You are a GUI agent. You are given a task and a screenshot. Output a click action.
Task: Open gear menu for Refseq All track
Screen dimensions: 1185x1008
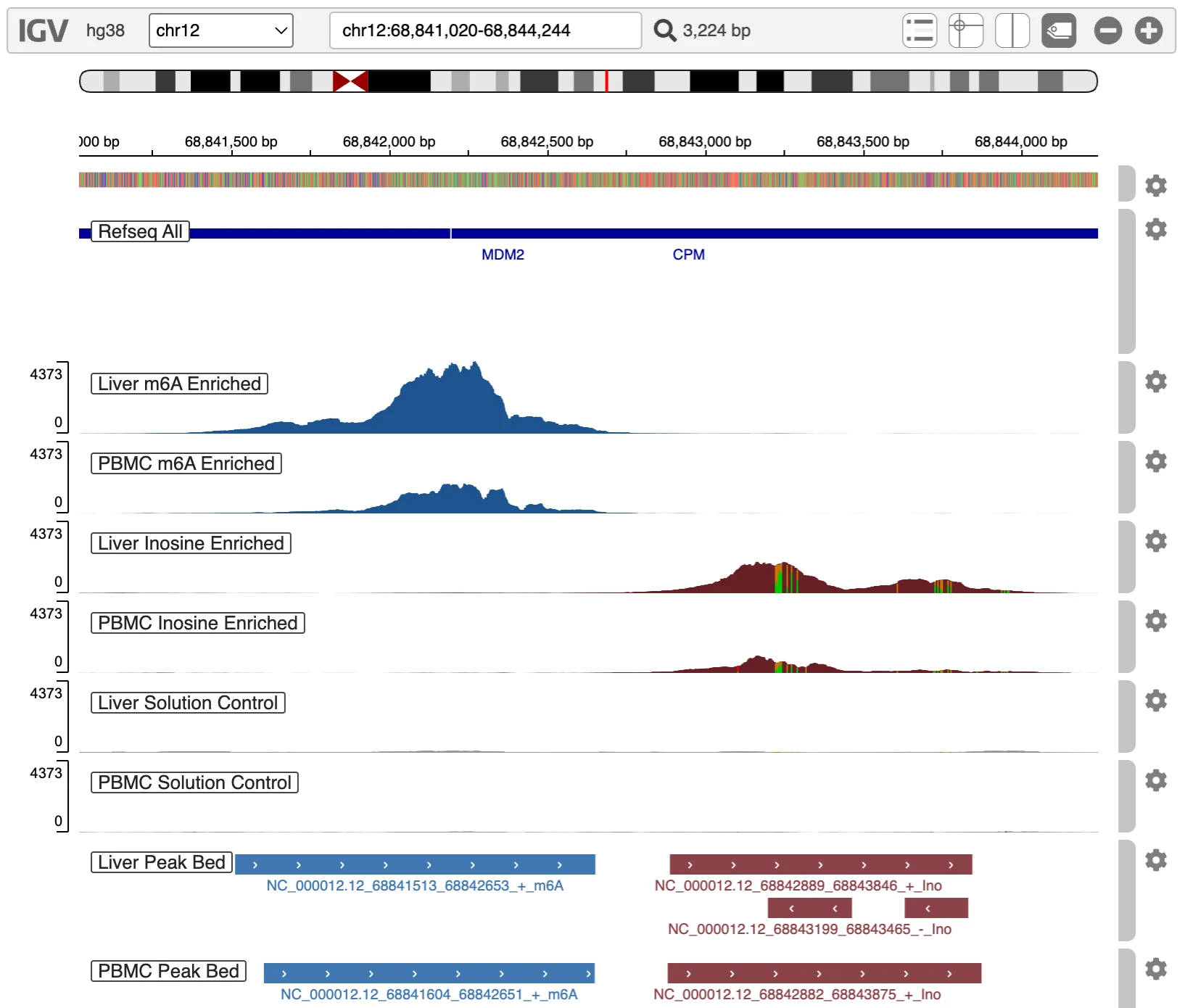(1155, 229)
